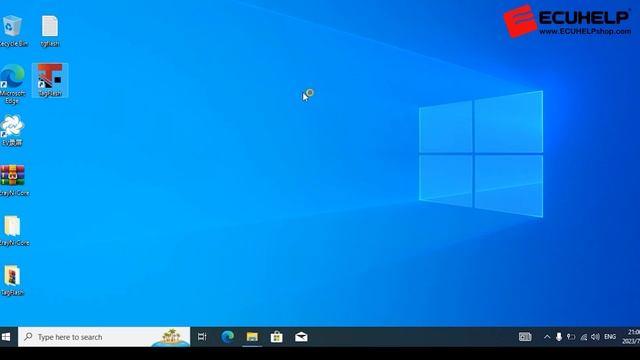Viewport: 640px width, 360px height.
Task: Expand the hidden system tray icons chevron
Action: click(547, 337)
